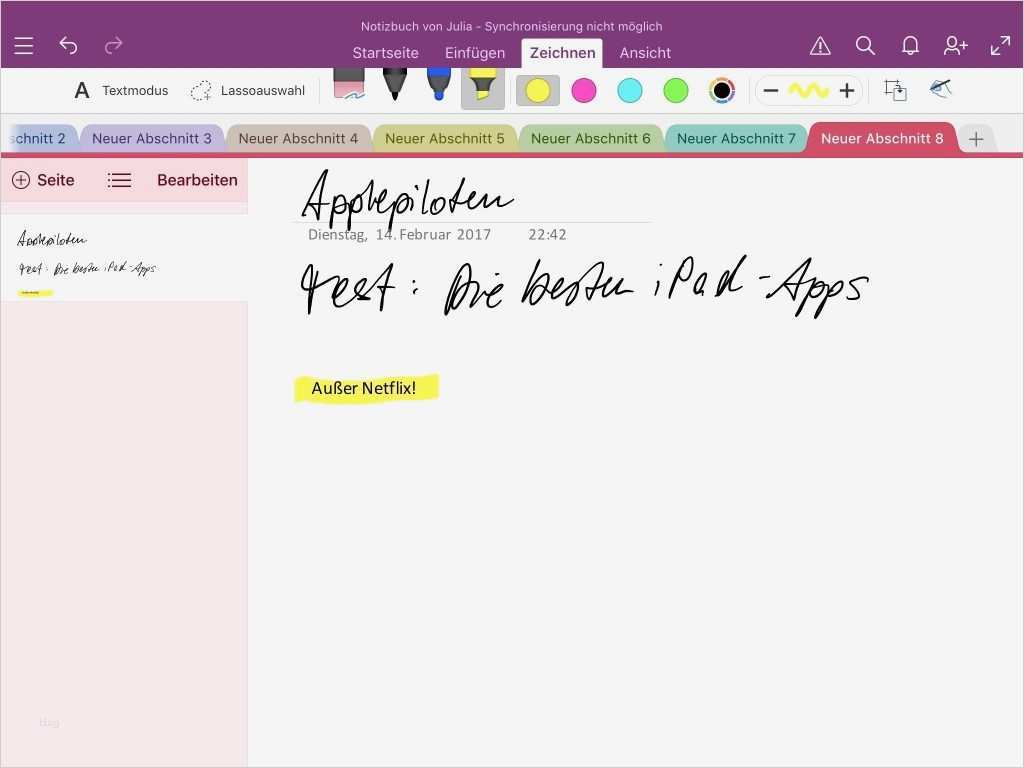Switch to Neuer Abschnitt 3
The height and width of the screenshot is (768, 1024).
[152, 138]
